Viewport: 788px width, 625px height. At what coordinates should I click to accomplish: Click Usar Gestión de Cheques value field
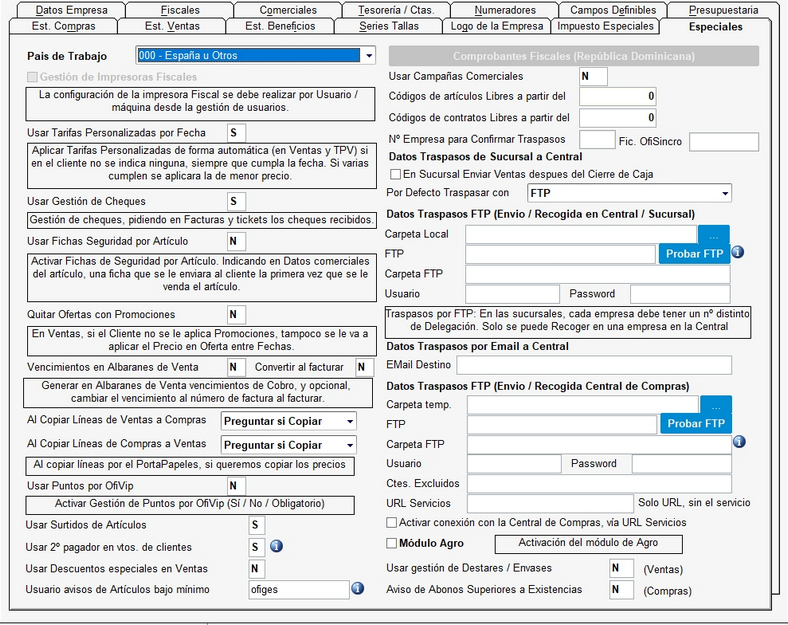click(236, 201)
